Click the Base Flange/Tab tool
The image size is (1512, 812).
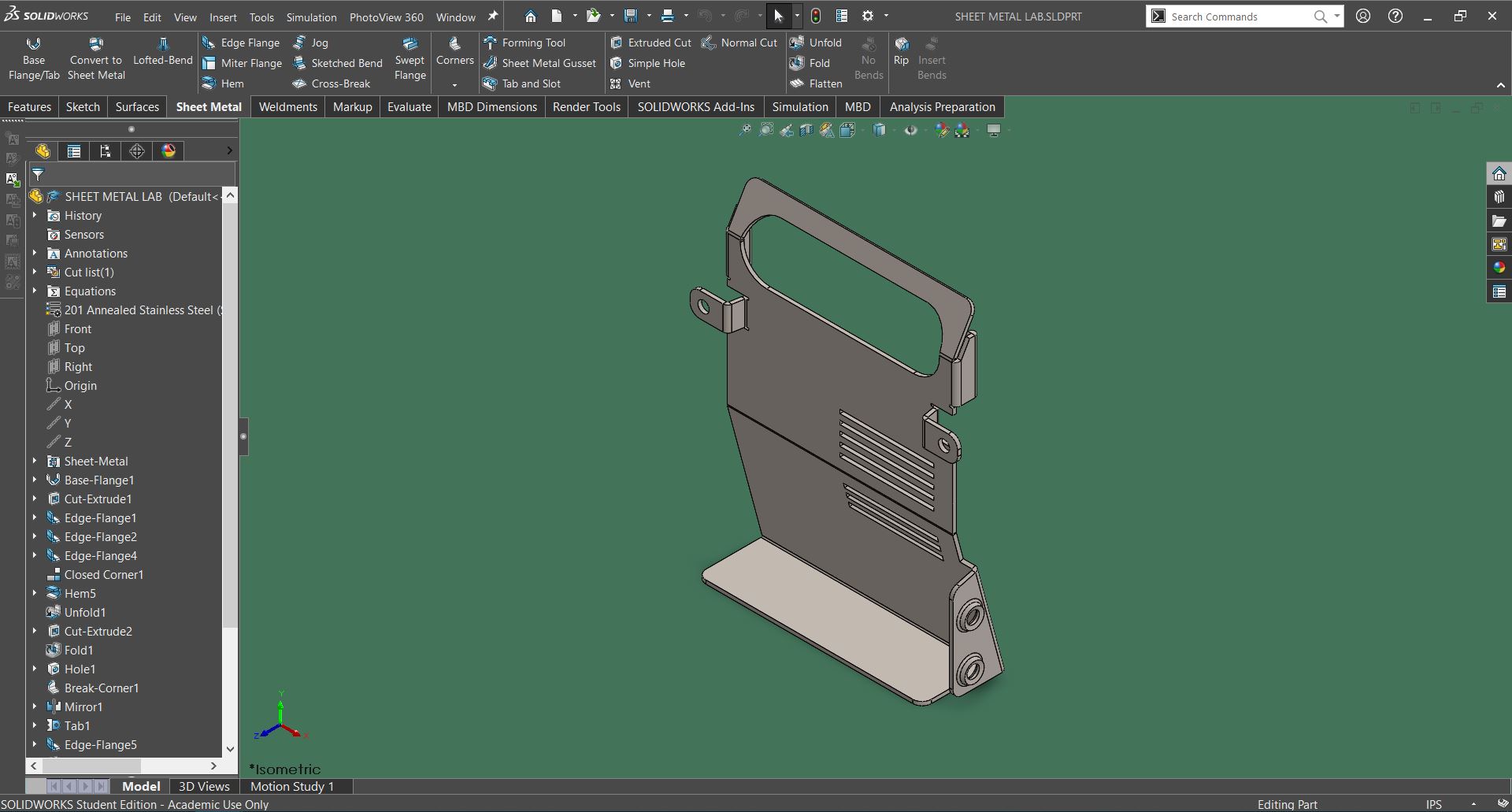(x=34, y=59)
